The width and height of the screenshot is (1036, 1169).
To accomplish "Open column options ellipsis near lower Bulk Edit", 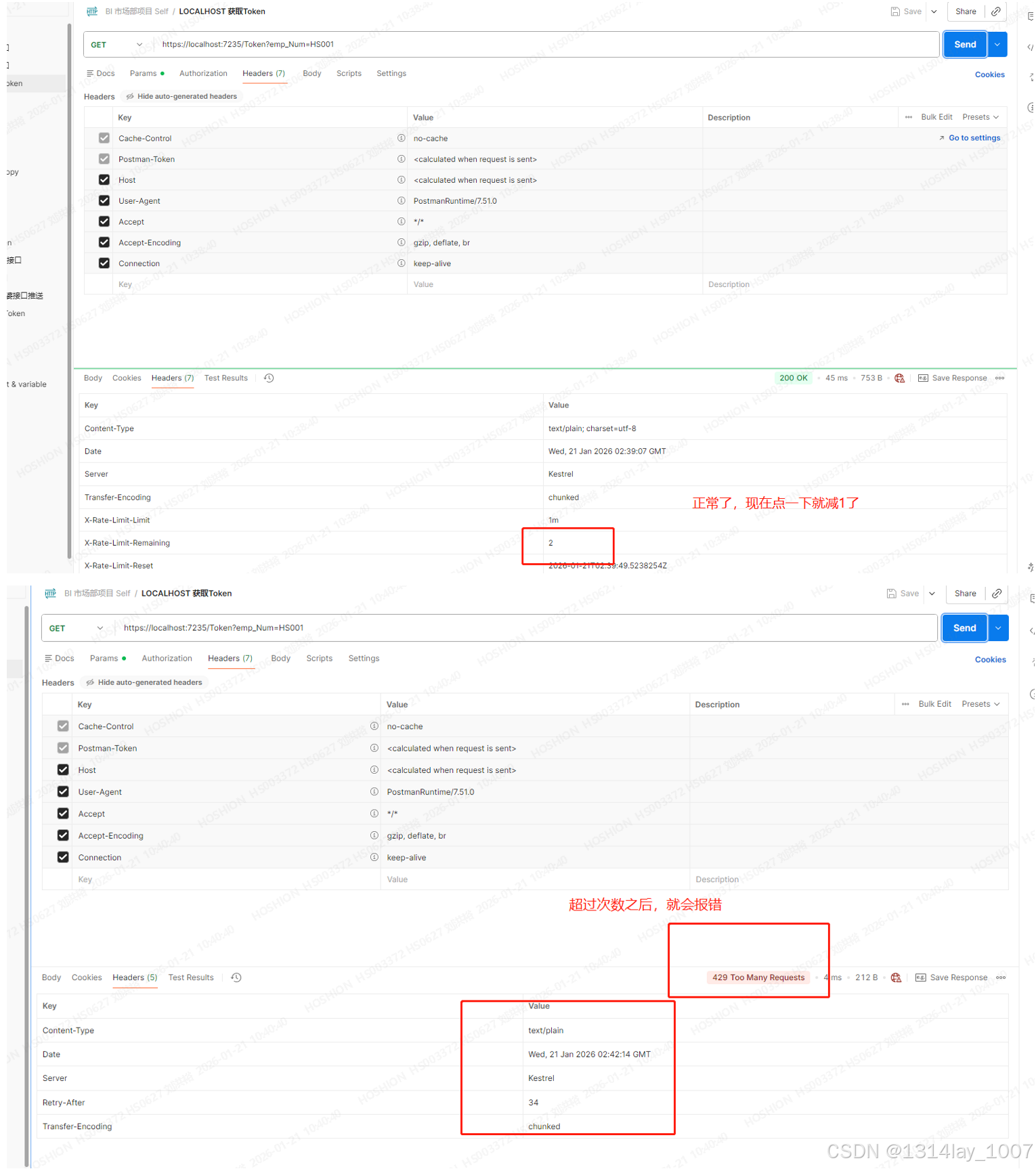I will point(906,704).
